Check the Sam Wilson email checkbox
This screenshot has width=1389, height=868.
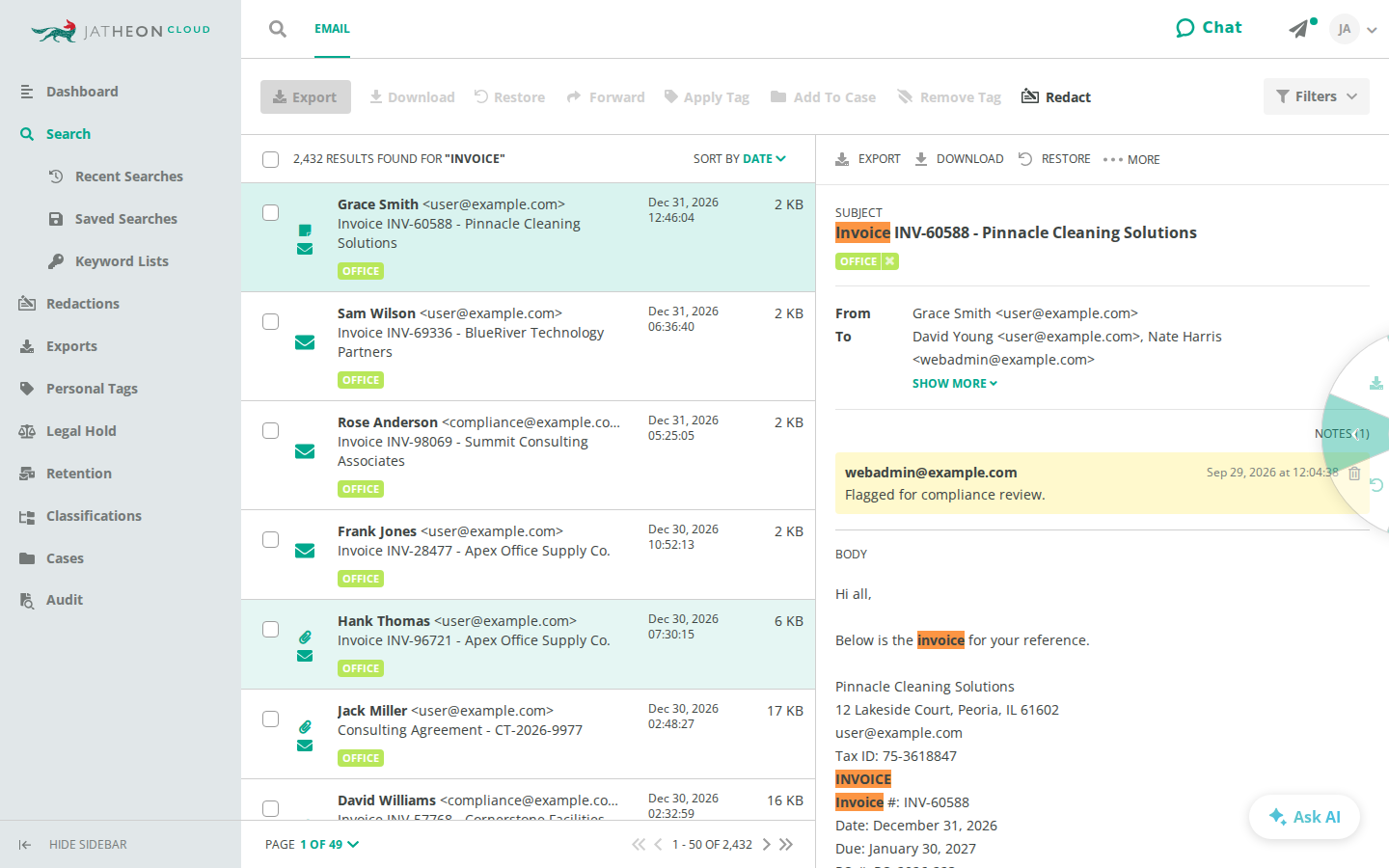click(x=271, y=321)
